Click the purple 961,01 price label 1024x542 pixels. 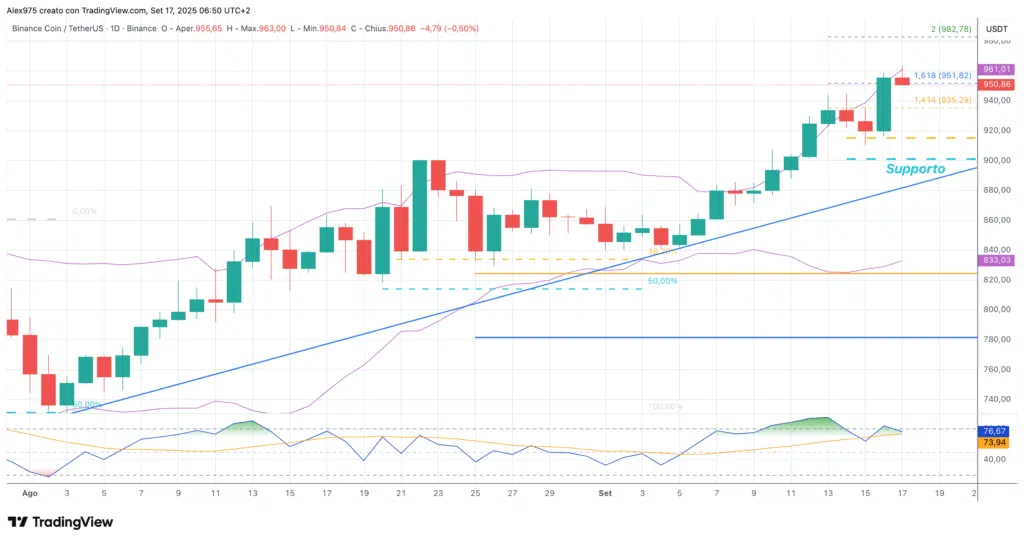996,69
